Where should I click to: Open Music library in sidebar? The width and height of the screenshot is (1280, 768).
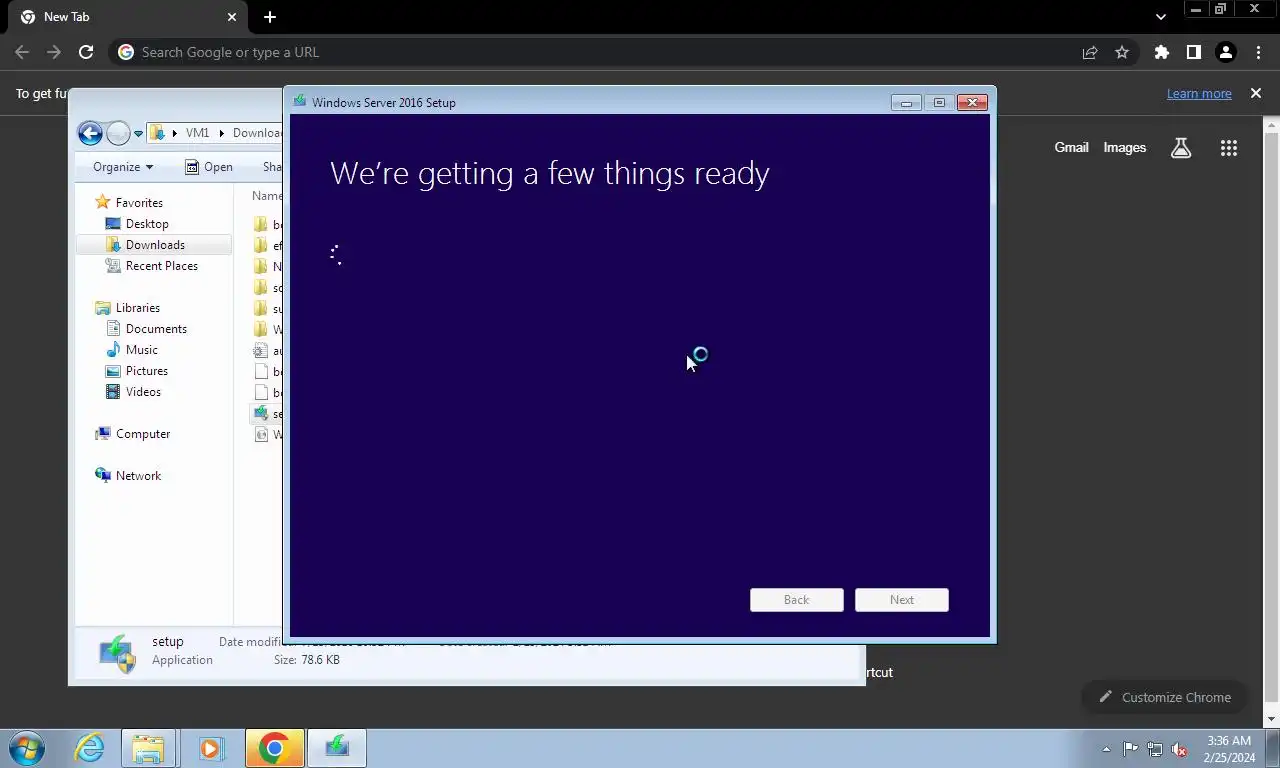tap(141, 350)
